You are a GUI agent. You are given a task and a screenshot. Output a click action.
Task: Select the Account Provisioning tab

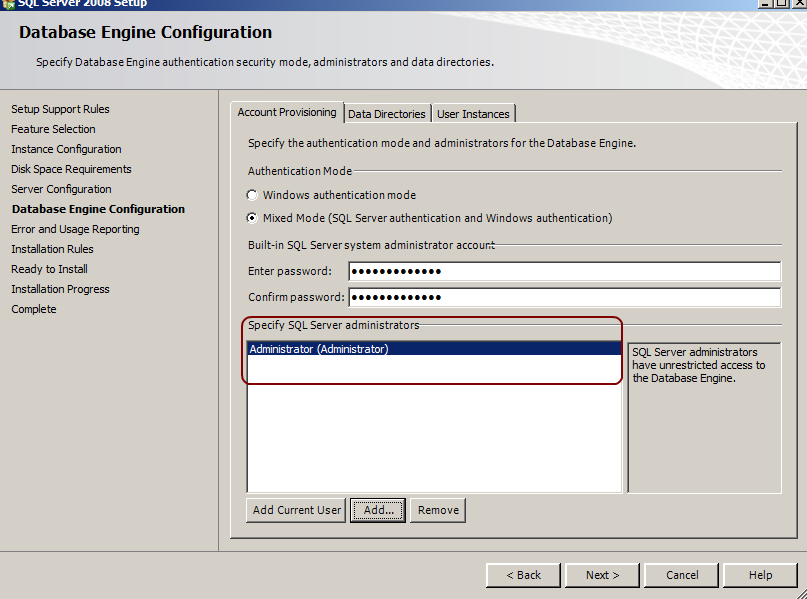[287, 113]
